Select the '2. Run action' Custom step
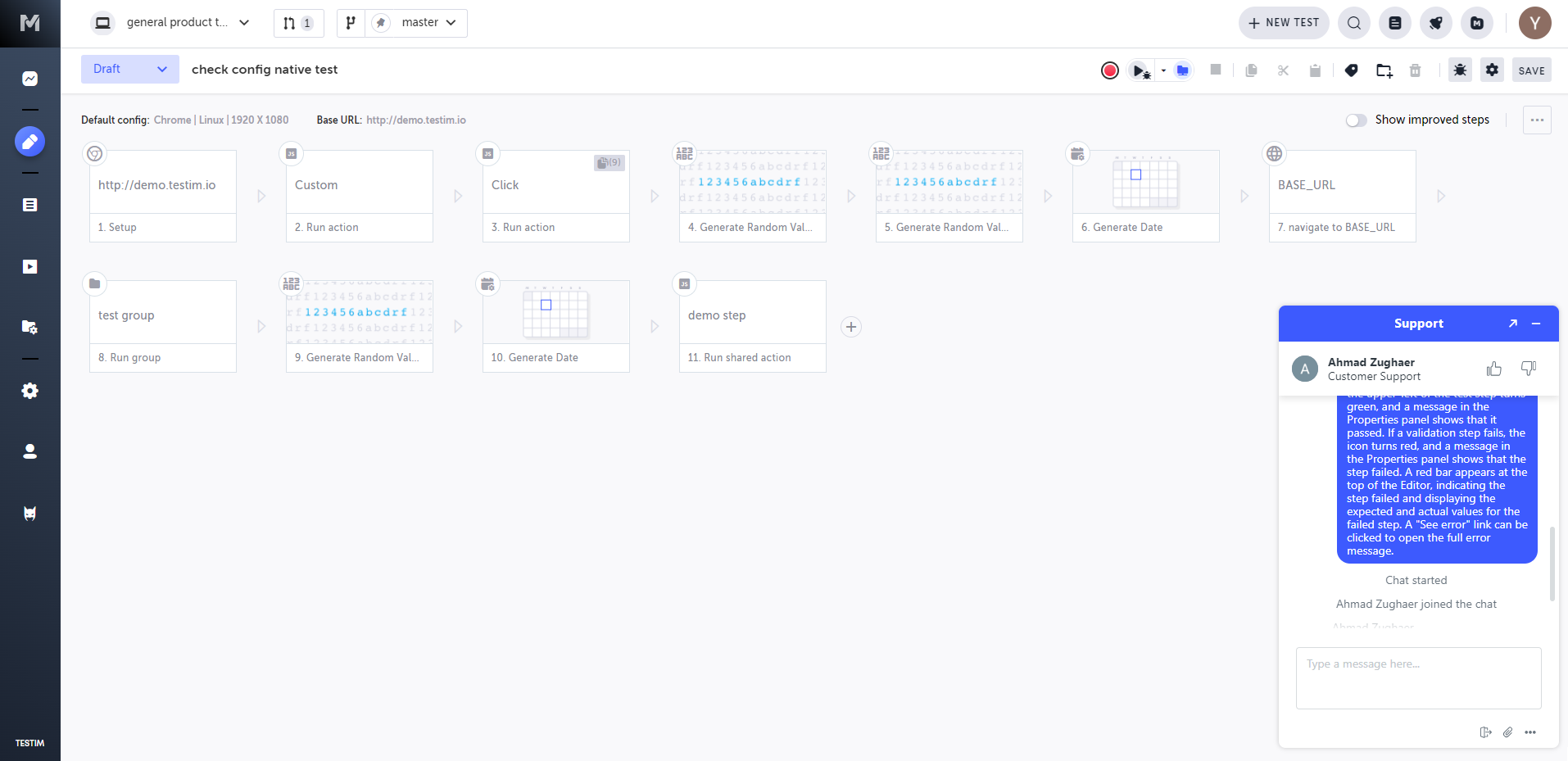 (x=360, y=196)
